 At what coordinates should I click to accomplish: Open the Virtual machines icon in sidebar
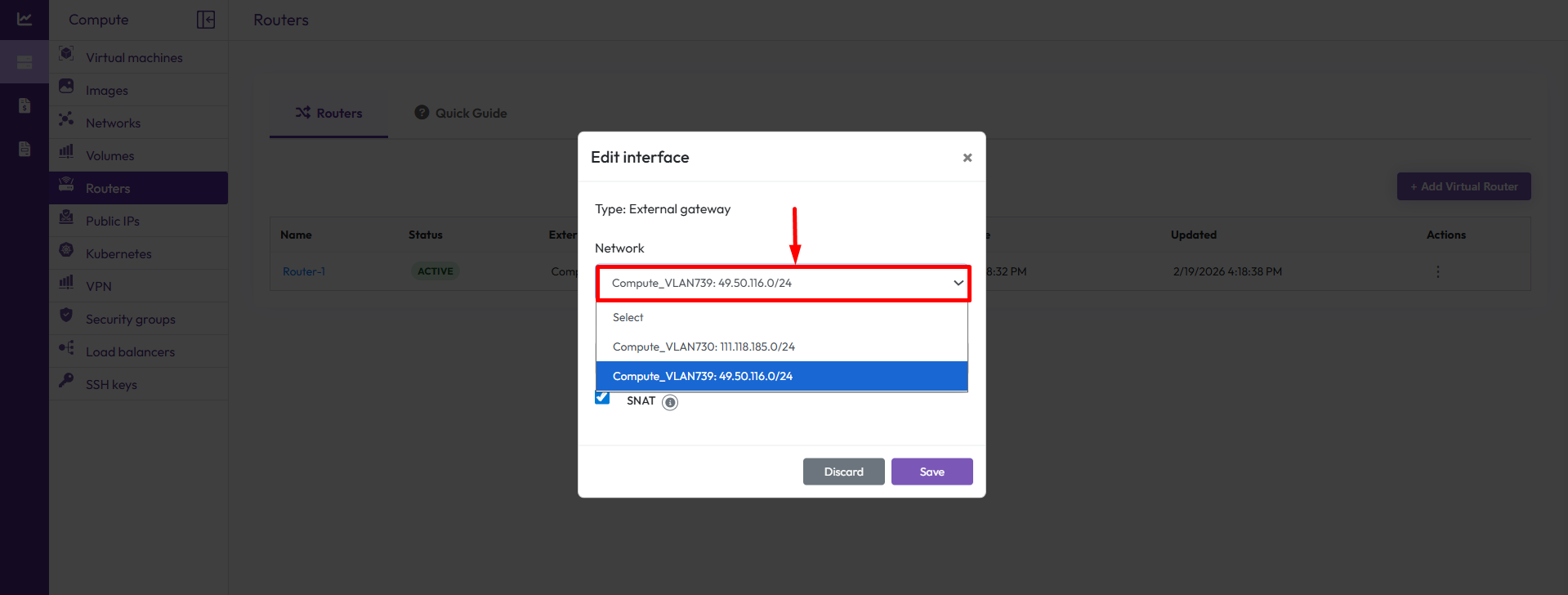[67, 54]
